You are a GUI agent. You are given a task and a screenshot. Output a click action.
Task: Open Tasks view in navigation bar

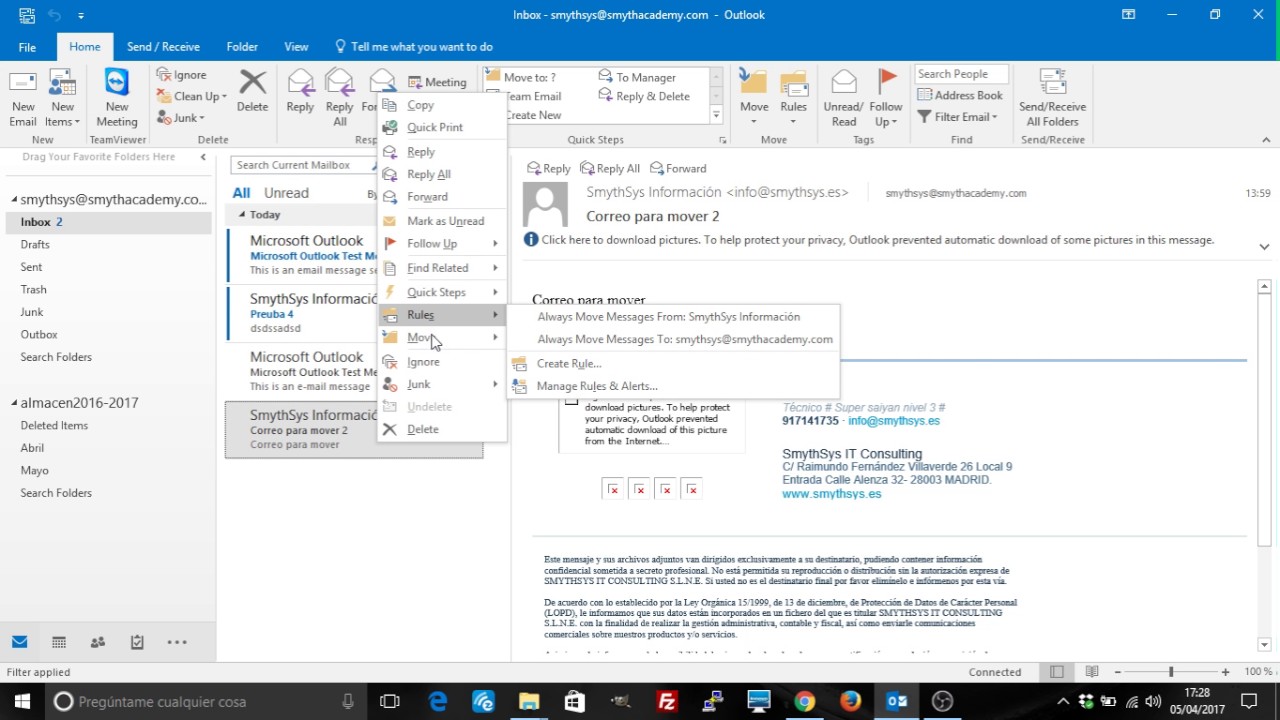pos(137,642)
